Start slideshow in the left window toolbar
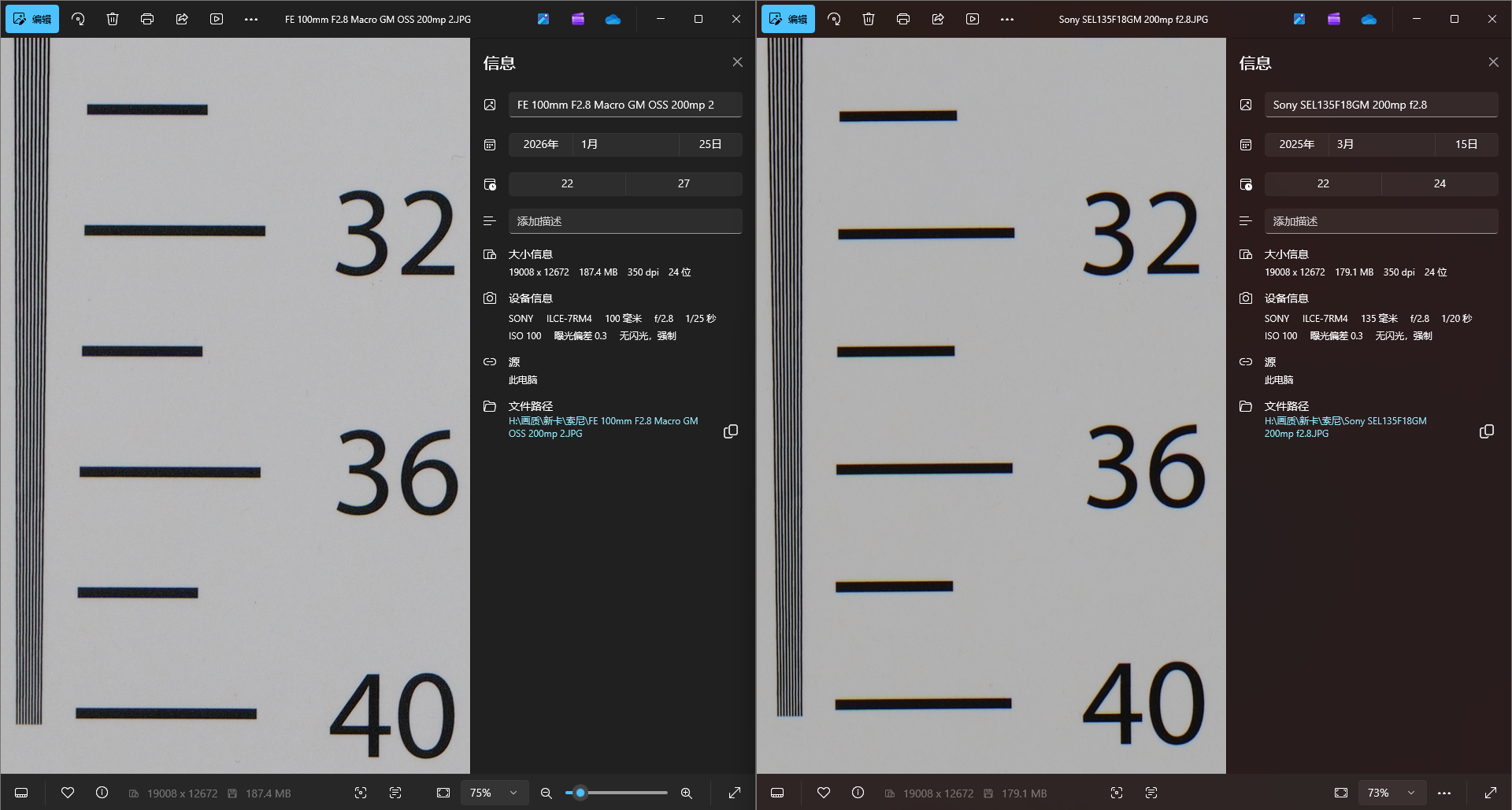This screenshot has width=1512, height=810. [217, 19]
